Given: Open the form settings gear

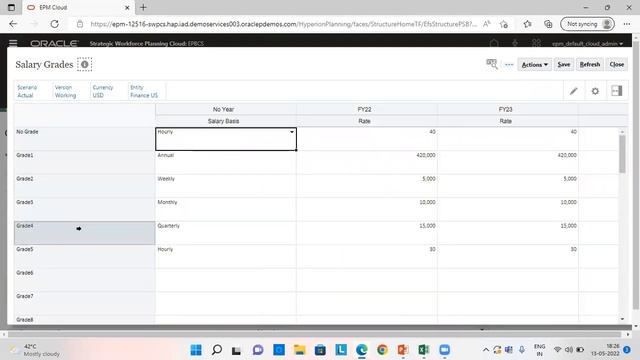Looking at the screenshot, I should click(x=595, y=91).
